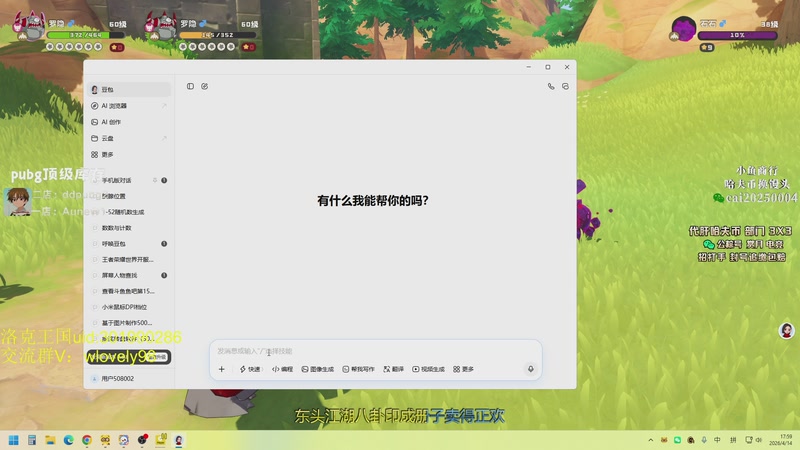Open the Doubao app taskbar icon
This screenshot has height=450, width=800.
point(179,440)
